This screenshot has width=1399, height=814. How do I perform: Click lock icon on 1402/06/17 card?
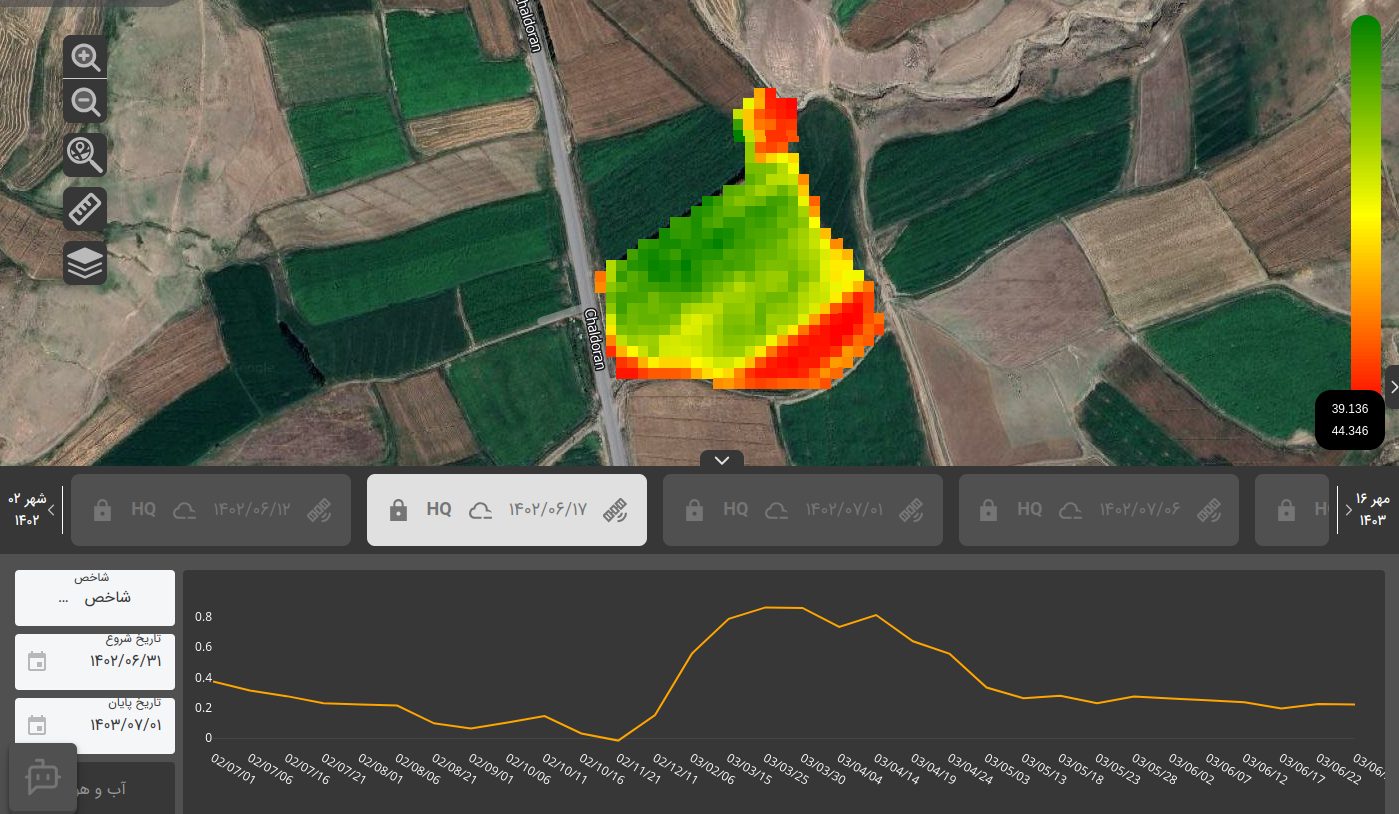pyautogui.click(x=398, y=511)
